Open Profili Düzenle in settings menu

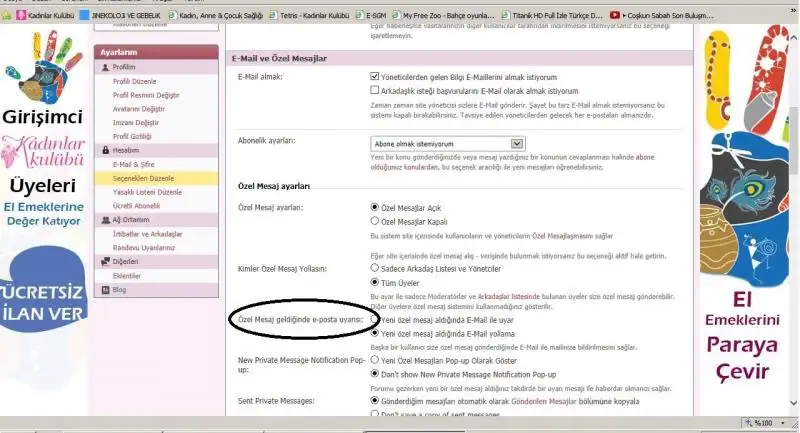pos(135,81)
